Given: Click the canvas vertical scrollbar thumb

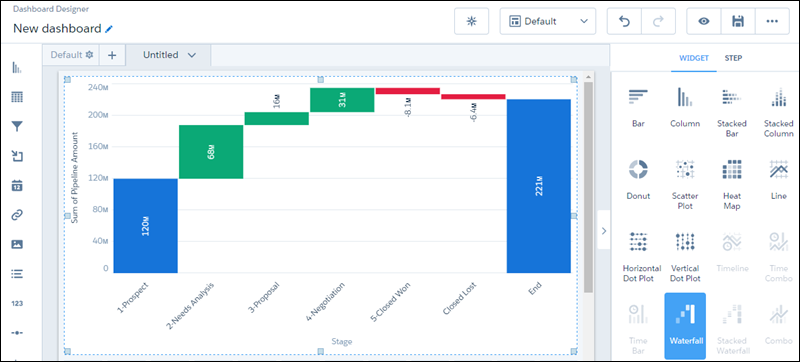Looking at the screenshot, I should [x=588, y=187].
